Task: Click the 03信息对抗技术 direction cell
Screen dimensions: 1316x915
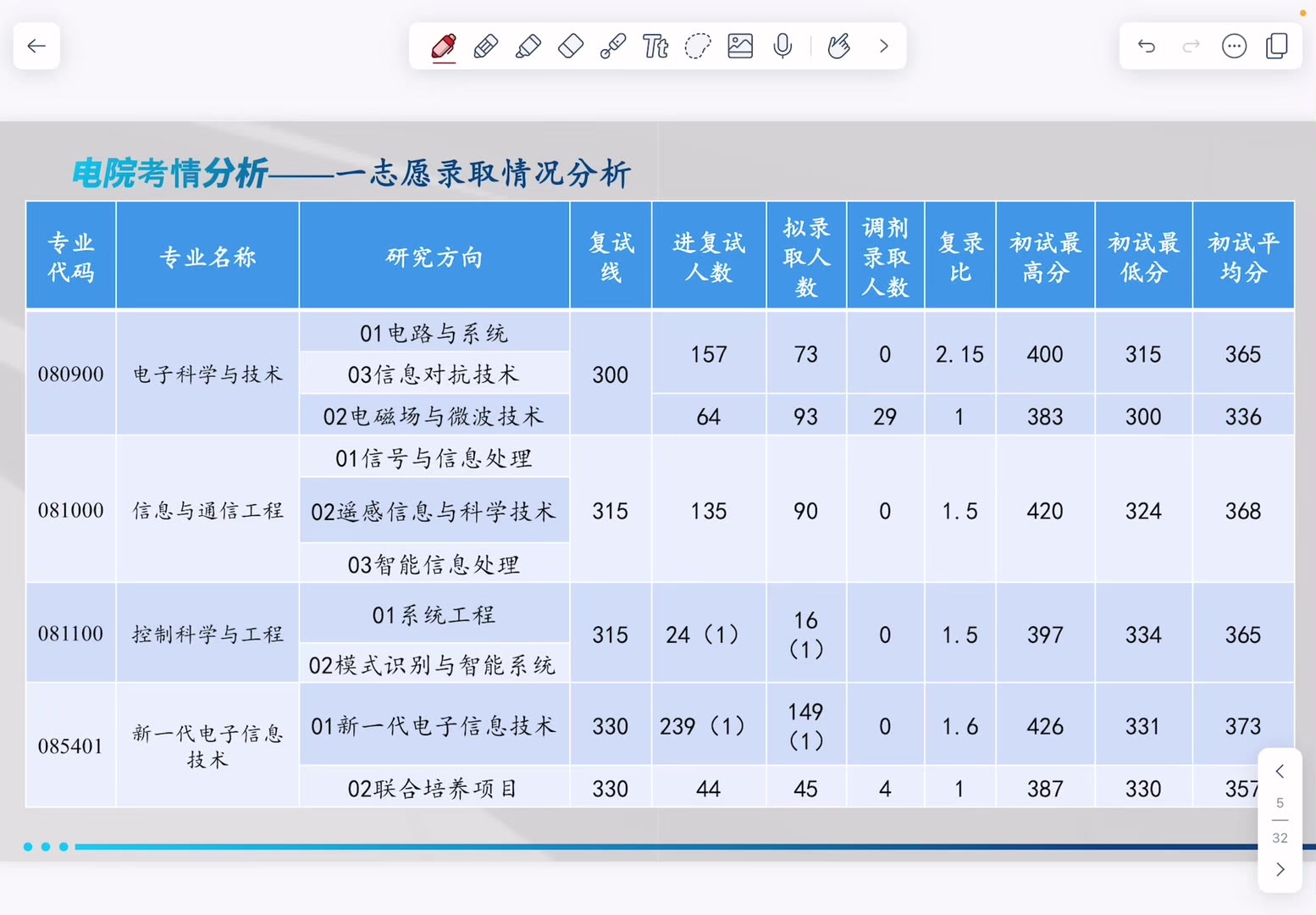Action: [x=434, y=374]
